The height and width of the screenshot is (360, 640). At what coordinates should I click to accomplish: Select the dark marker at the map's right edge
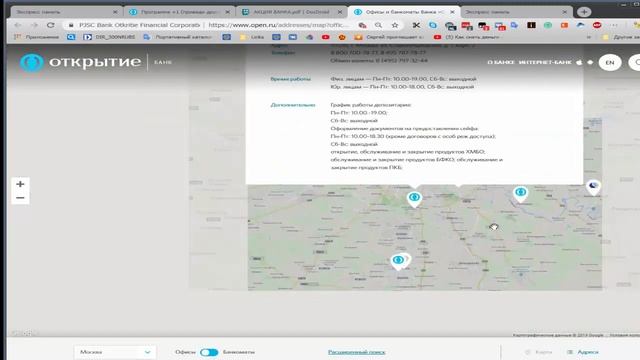click(593, 187)
